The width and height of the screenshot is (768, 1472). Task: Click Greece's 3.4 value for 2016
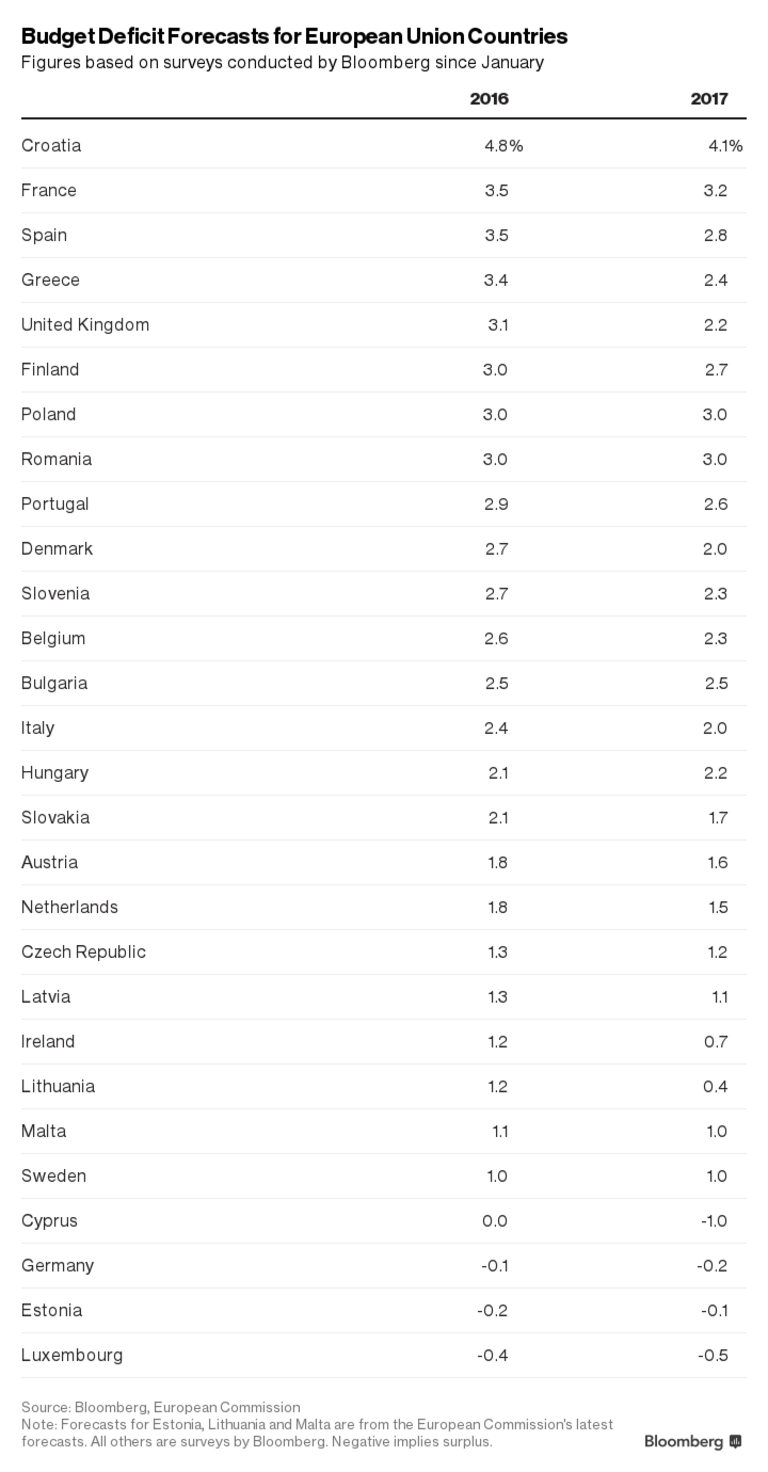click(496, 279)
